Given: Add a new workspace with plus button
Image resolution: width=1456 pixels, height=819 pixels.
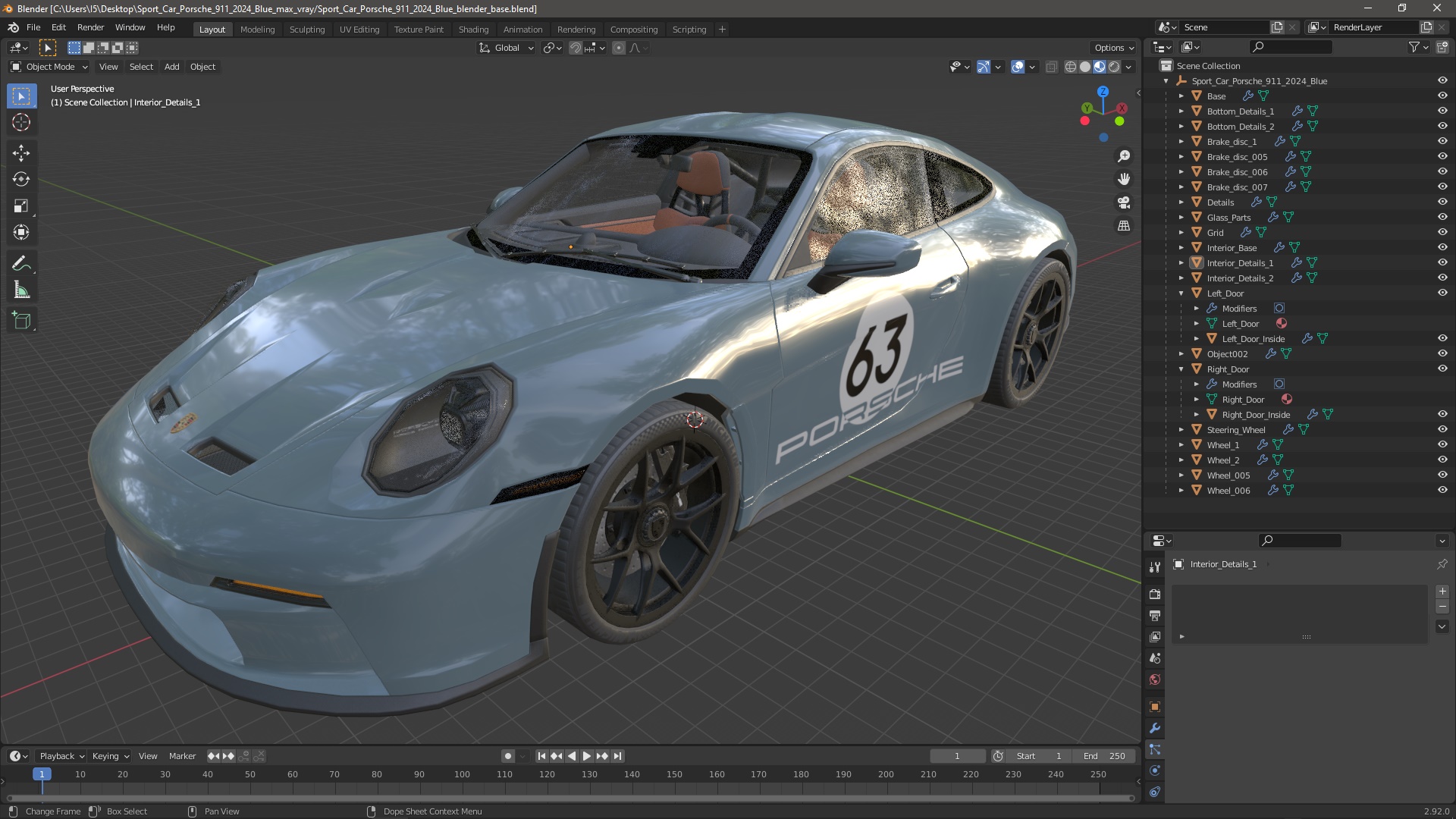Looking at the screenshot, I should 722,30.
